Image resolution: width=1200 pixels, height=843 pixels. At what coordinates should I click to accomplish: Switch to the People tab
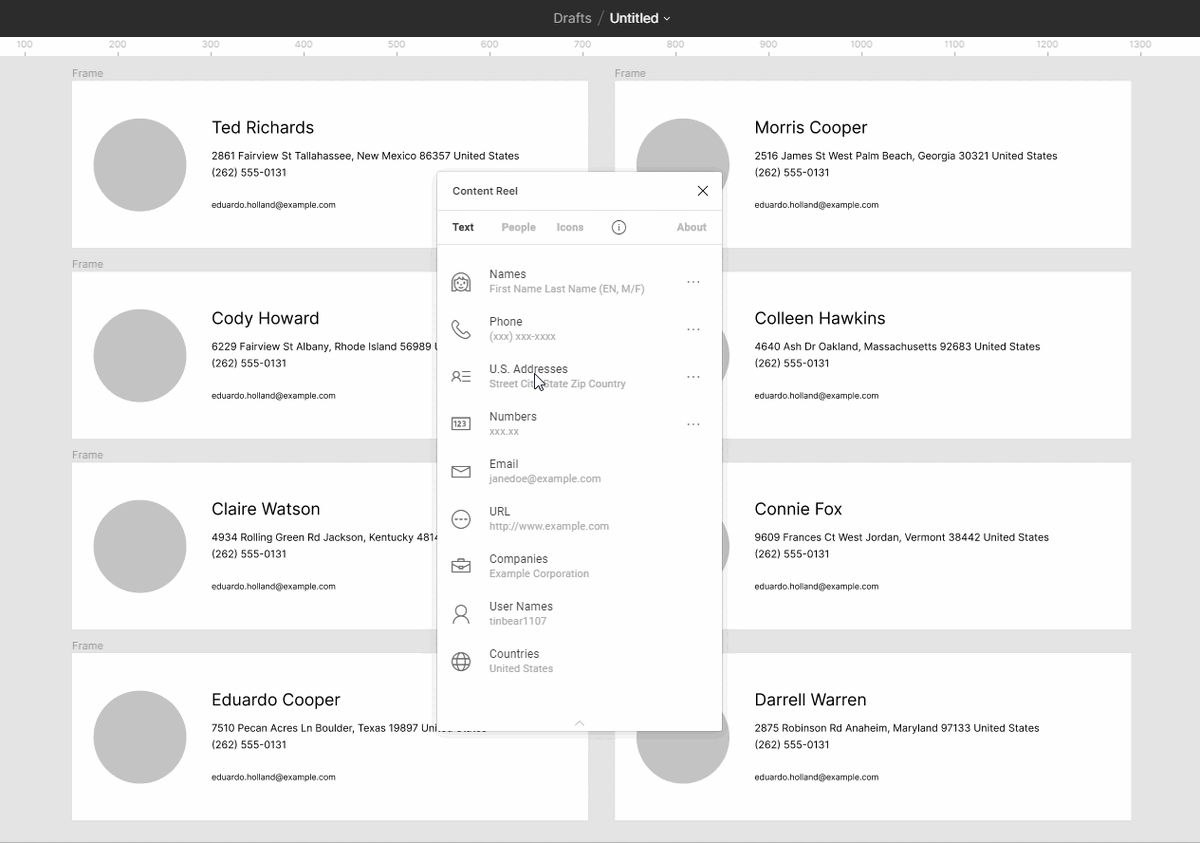518,227
